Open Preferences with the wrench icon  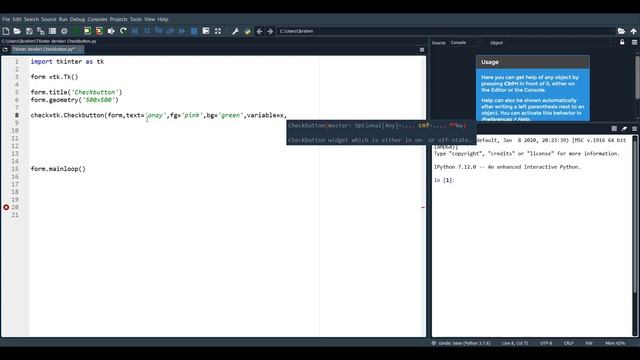(236, 31)
